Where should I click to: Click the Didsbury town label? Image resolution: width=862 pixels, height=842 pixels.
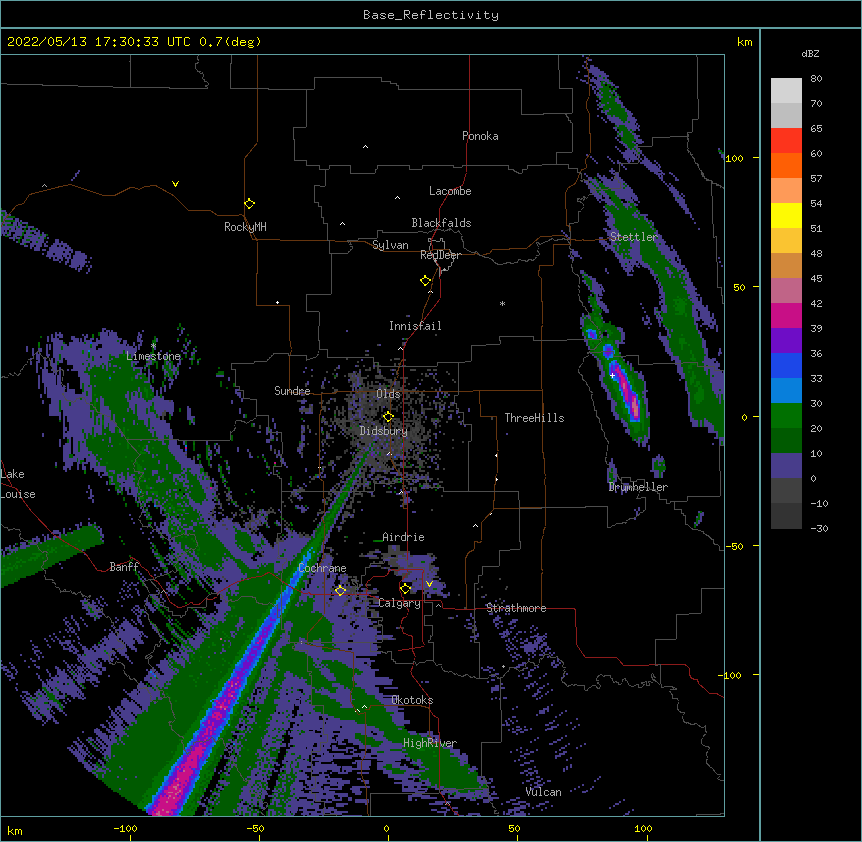pos(384,431)
